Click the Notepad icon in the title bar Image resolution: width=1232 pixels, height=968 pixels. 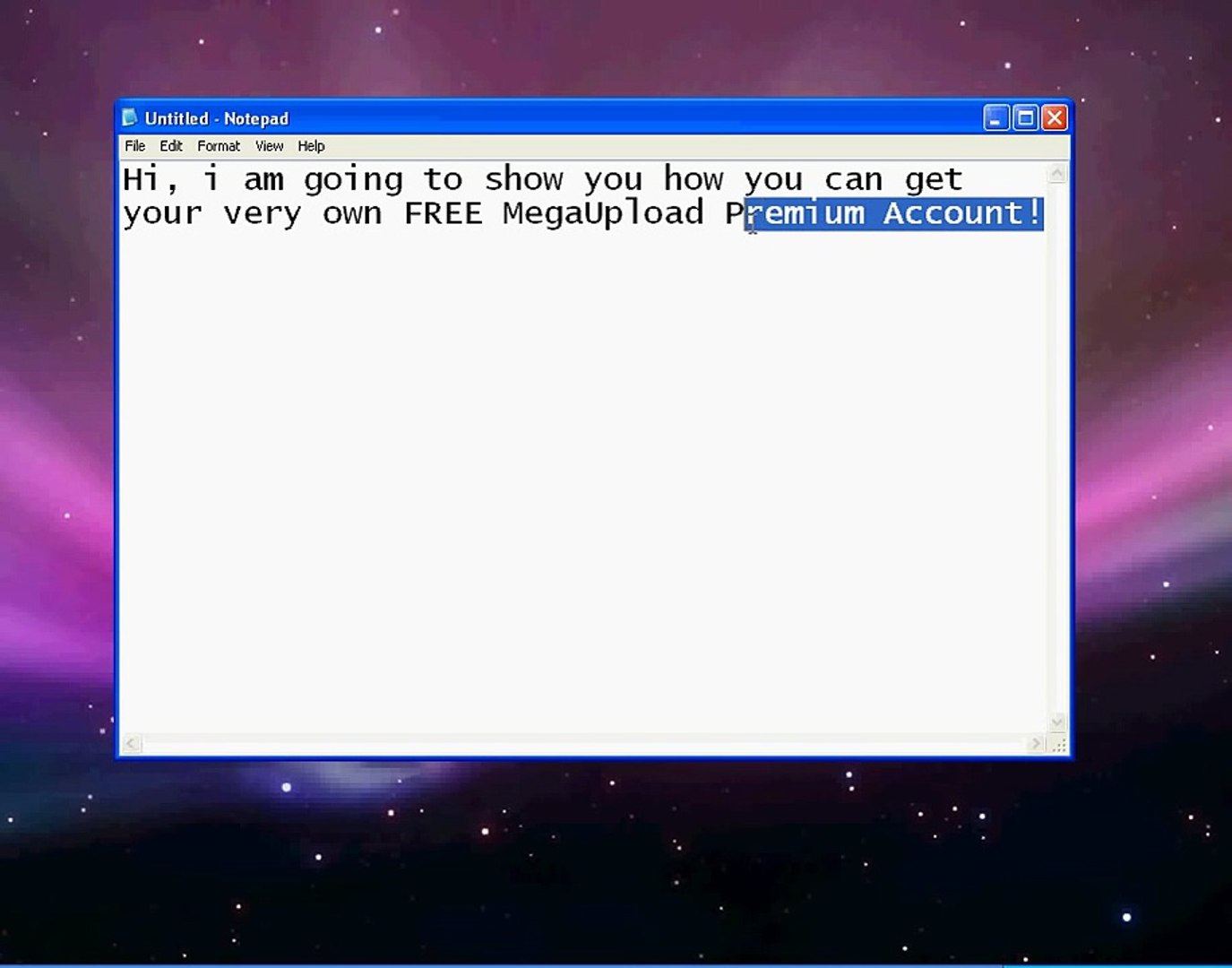(x=130, y=117)
